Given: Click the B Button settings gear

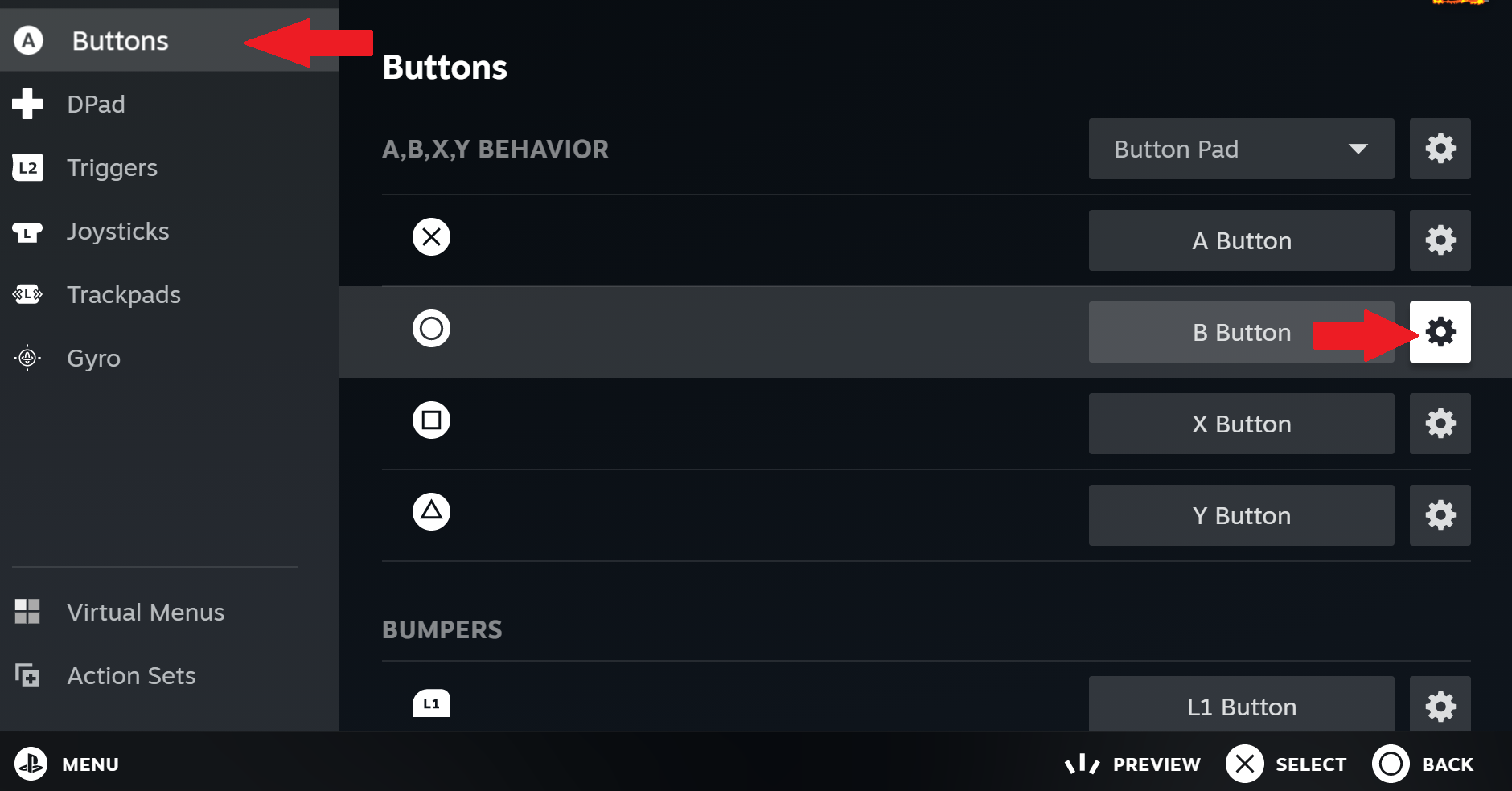Looking at the screenshot, I should 1440,332.
